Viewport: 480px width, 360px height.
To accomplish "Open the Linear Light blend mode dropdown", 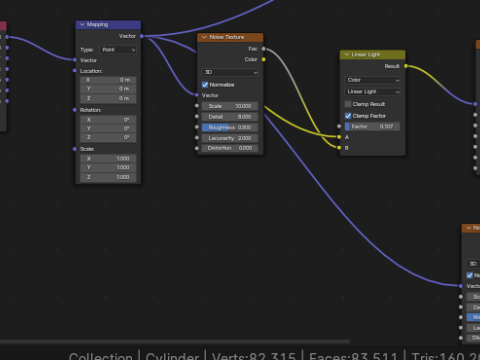I will coord(372,91).
